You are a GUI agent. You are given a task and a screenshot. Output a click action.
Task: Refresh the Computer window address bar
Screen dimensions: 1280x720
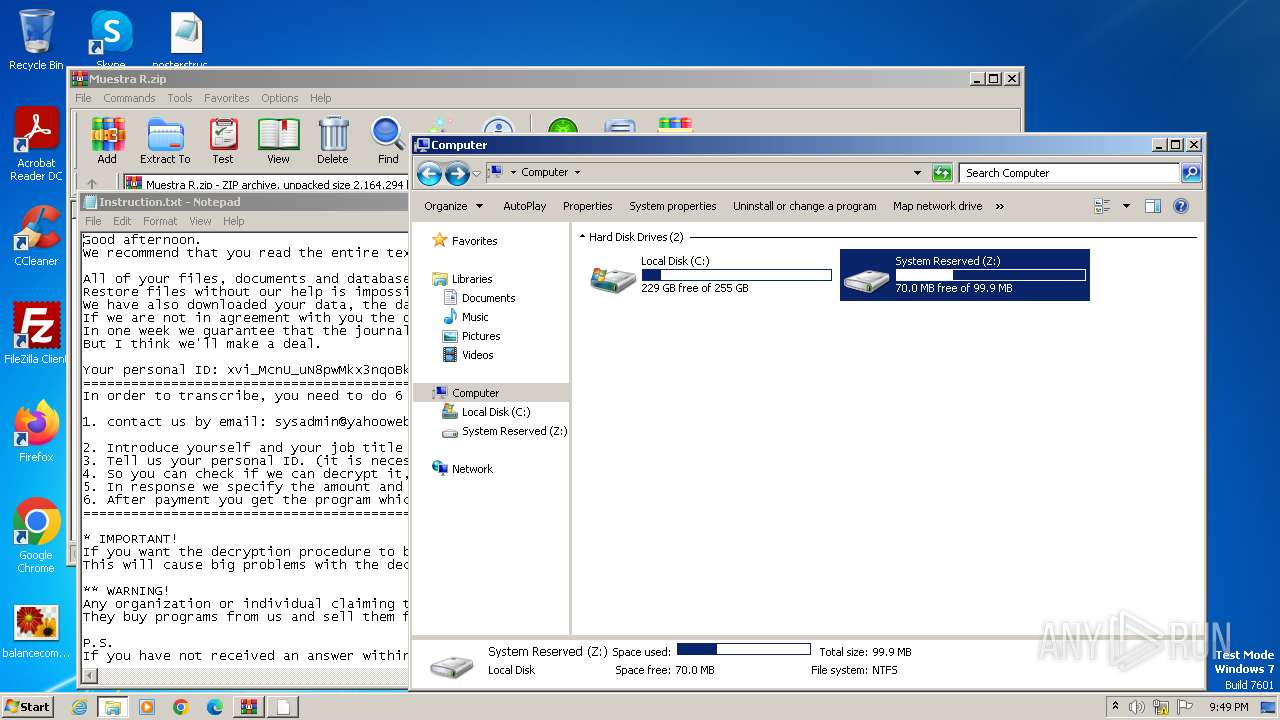coord(942,173)
